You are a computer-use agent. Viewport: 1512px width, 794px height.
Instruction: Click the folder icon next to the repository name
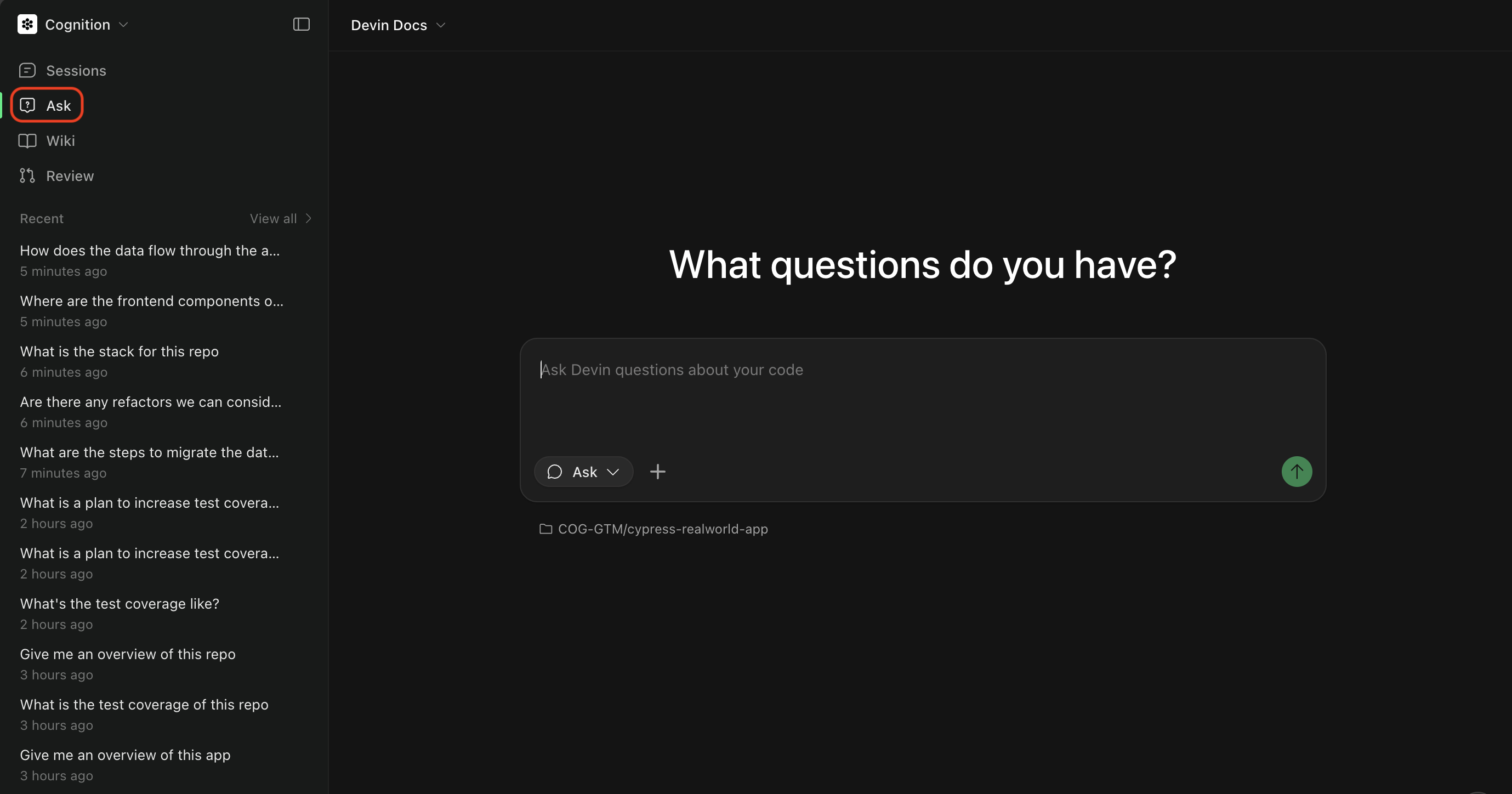click(x=545, y=529)
